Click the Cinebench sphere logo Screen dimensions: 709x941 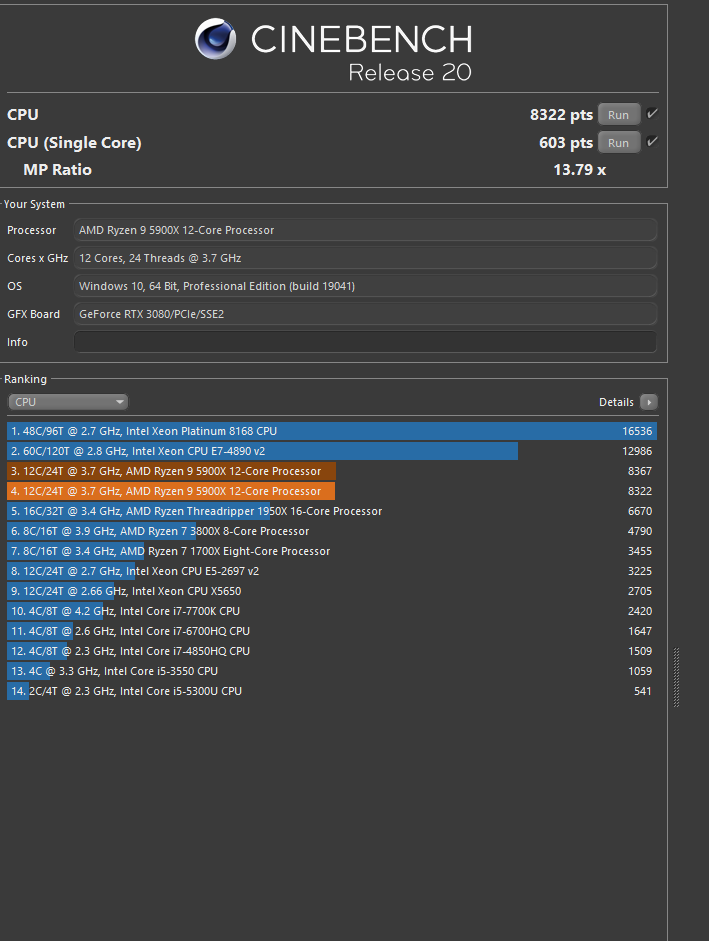pyautogui.click(x=216, y=39)
